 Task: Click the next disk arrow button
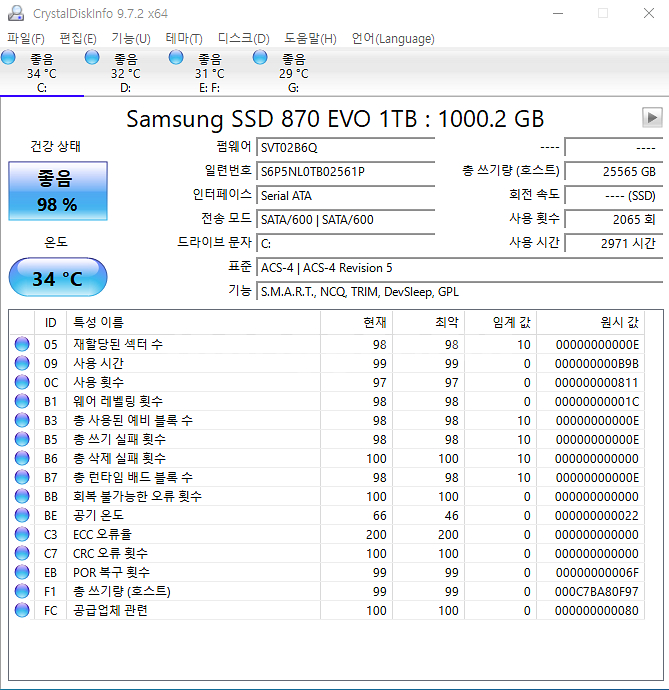[652, 117]
